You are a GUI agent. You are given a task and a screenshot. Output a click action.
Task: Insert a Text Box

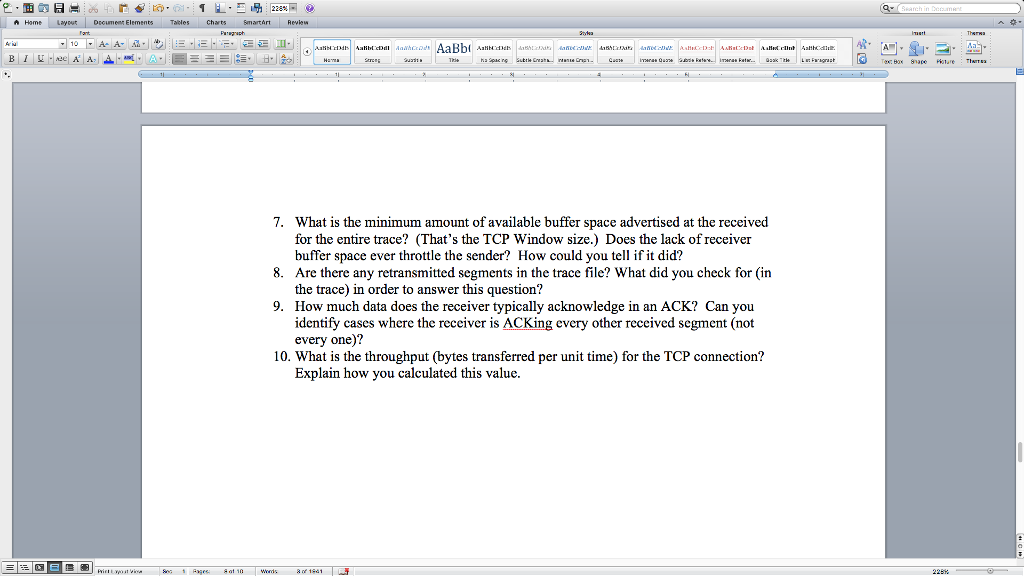[889, 47]
